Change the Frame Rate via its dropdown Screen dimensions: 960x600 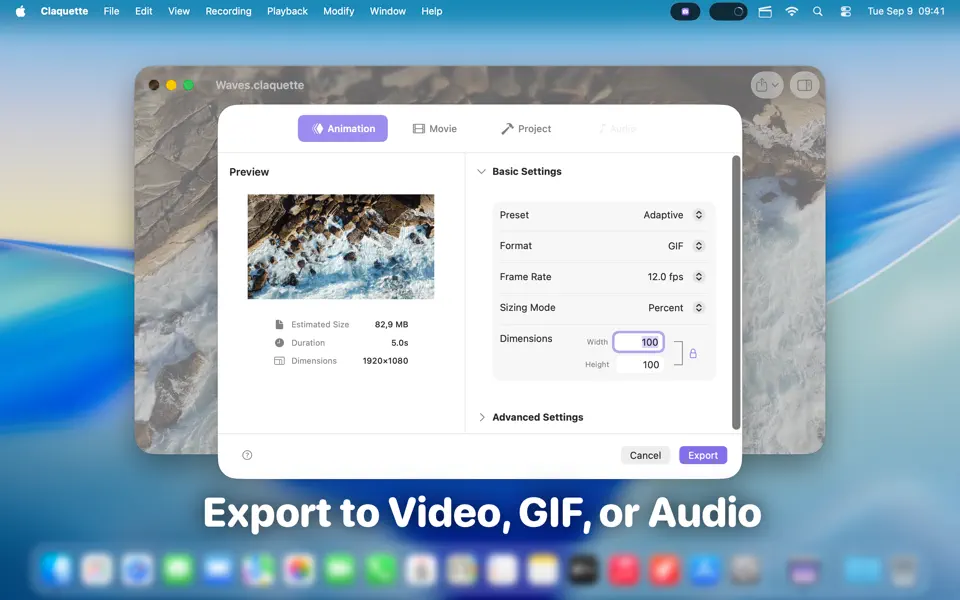699,277
